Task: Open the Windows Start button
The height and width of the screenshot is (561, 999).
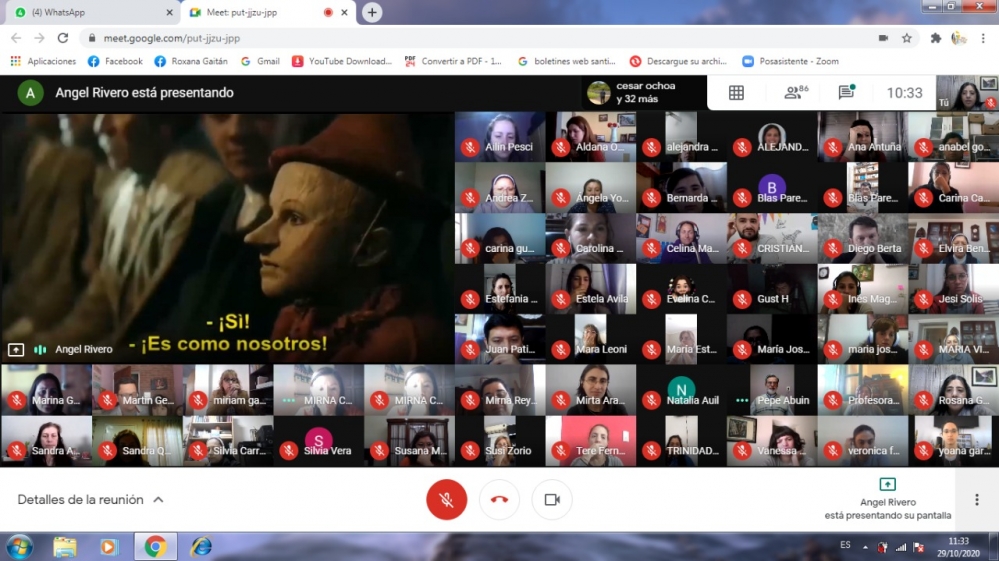Action: point(20,547)
